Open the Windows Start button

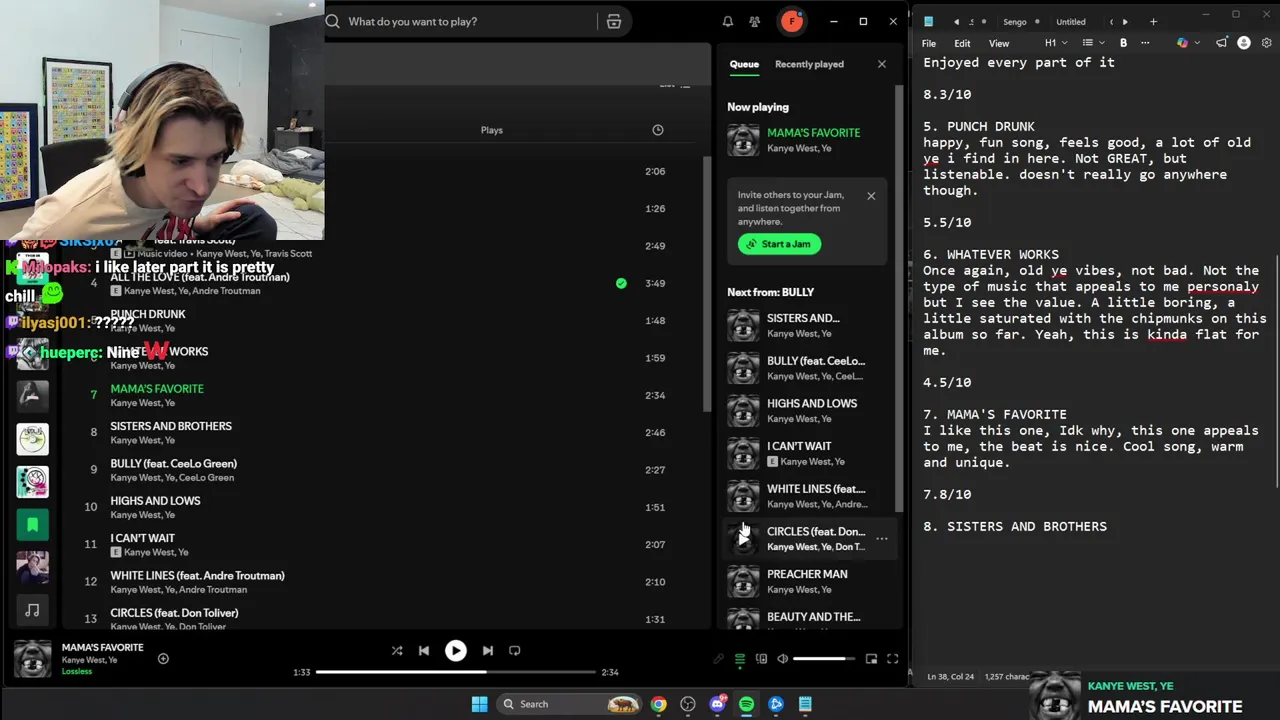pos(479,704)
